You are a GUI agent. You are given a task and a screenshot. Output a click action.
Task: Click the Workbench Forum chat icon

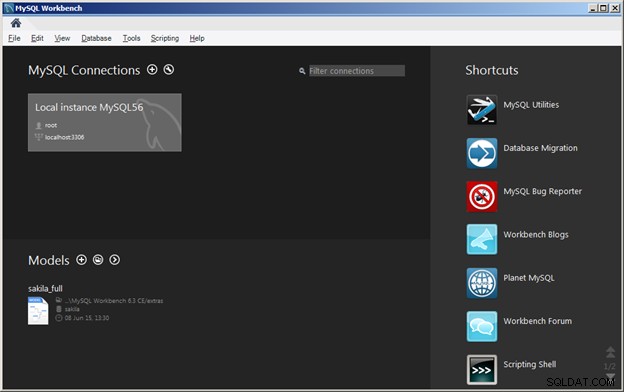click(x=482, y=326)
